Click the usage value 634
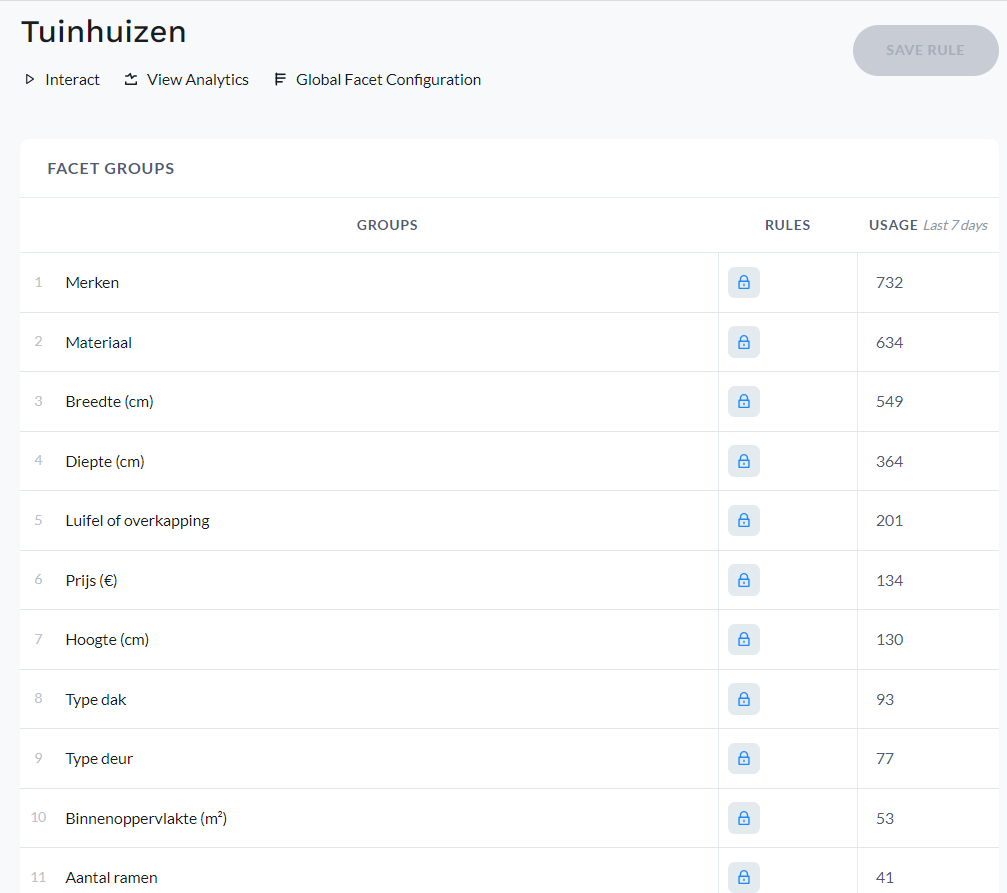 889,342
